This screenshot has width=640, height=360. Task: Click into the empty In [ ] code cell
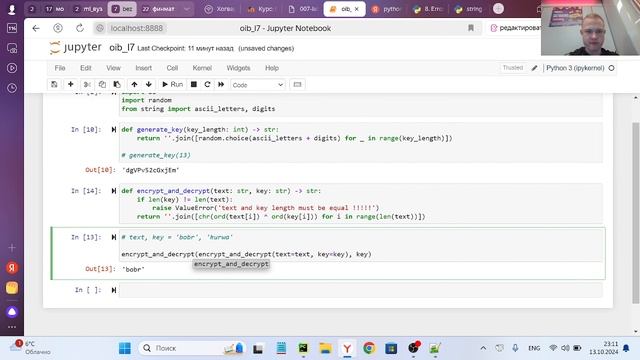[x=360, y=290]
